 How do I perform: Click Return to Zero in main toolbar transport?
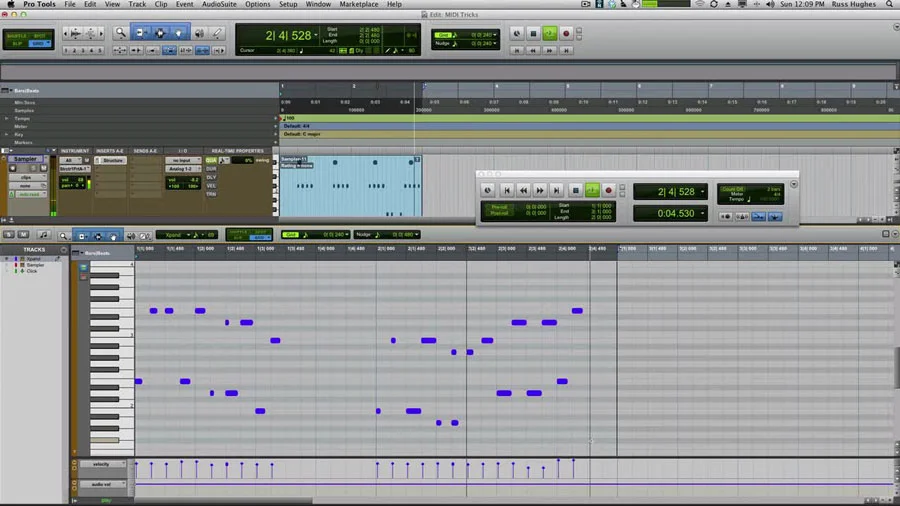tap(517, 50)
